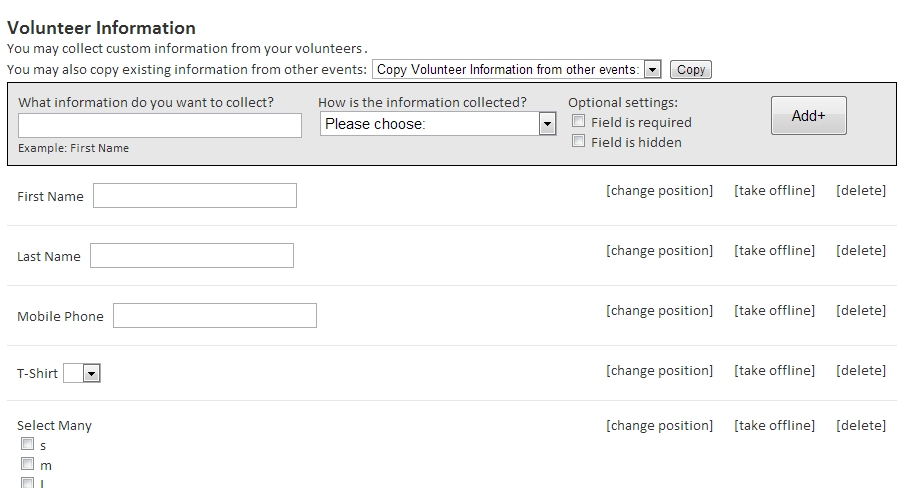The width and height of the screenshot is (908, 488).
Task: Delete the Select Many field
Action: click(x=860, y=425)
